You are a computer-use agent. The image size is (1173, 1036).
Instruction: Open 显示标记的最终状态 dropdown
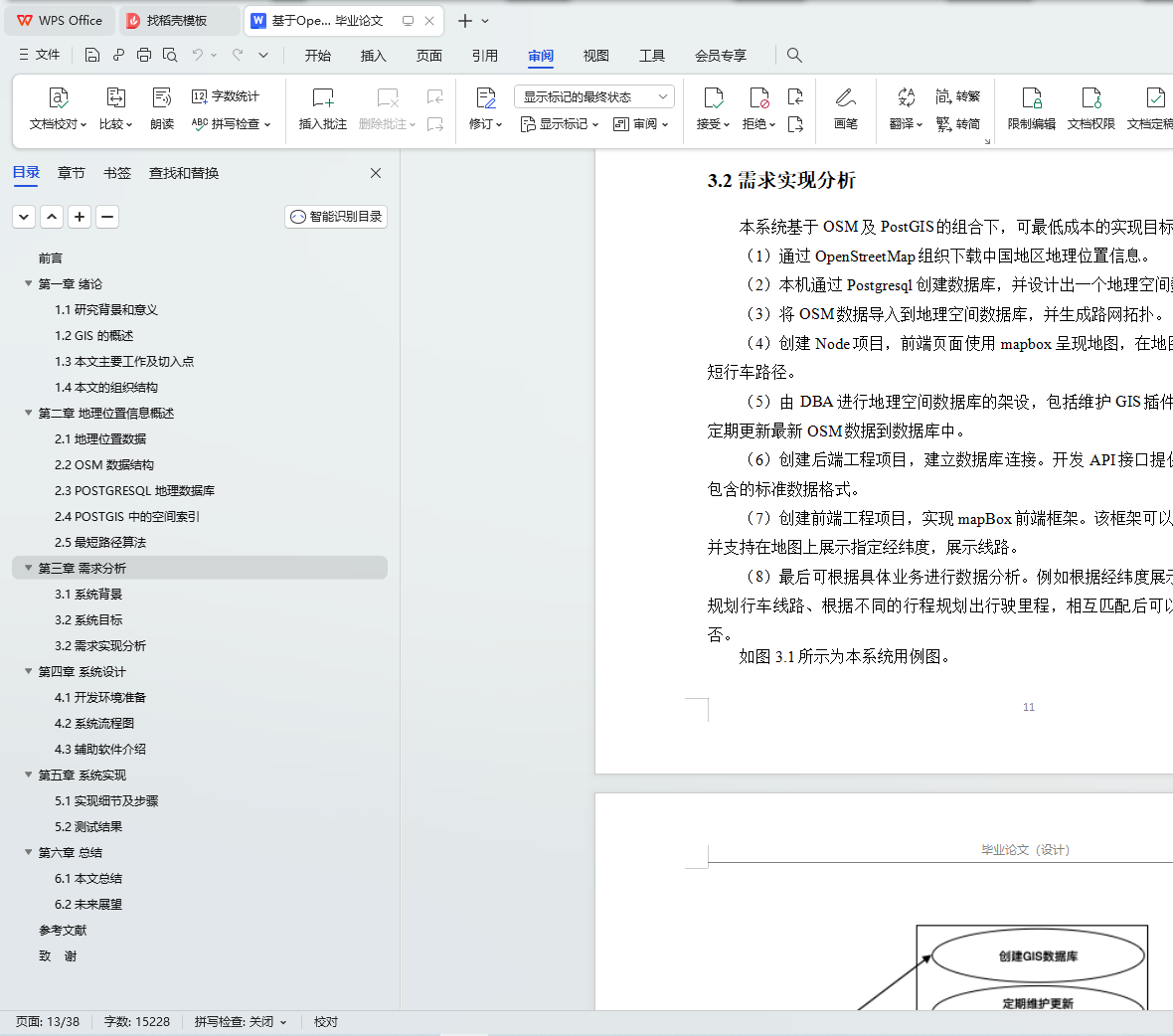594,96
